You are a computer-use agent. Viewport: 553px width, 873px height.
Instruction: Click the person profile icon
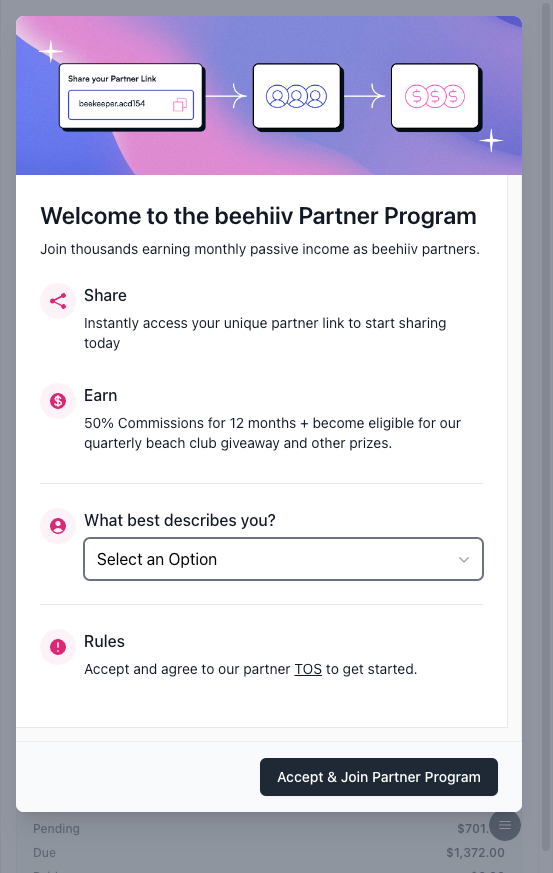click(x=58, y=526)
